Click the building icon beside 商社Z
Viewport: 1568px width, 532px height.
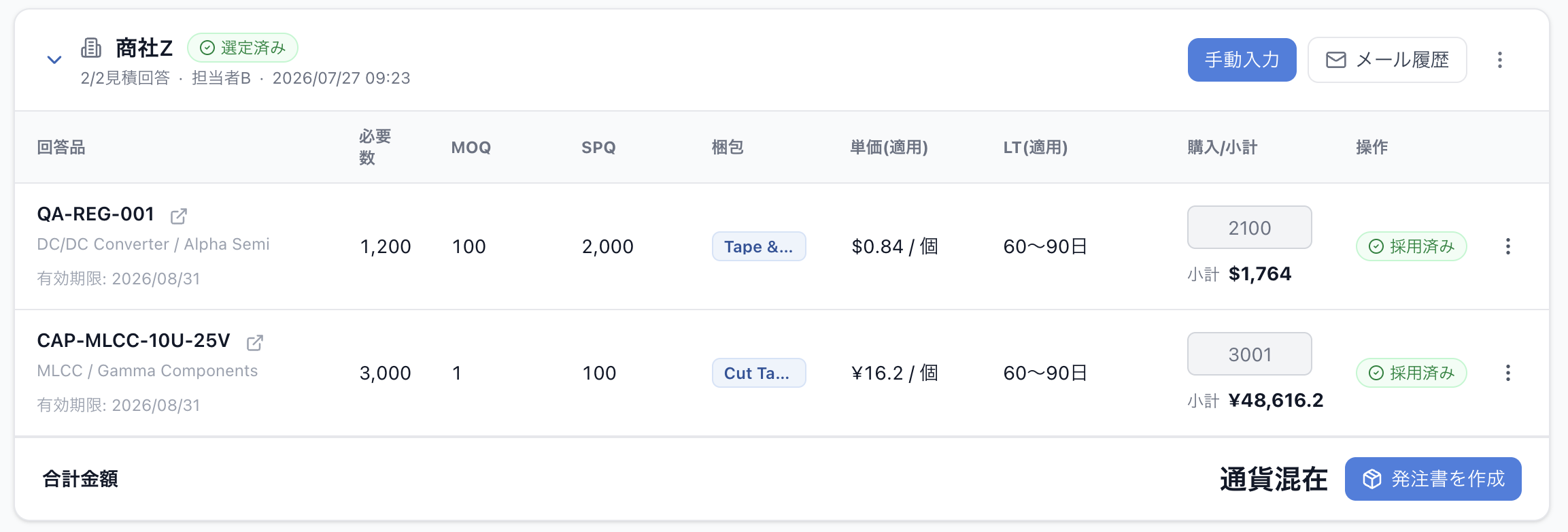(x=91, y=48)
